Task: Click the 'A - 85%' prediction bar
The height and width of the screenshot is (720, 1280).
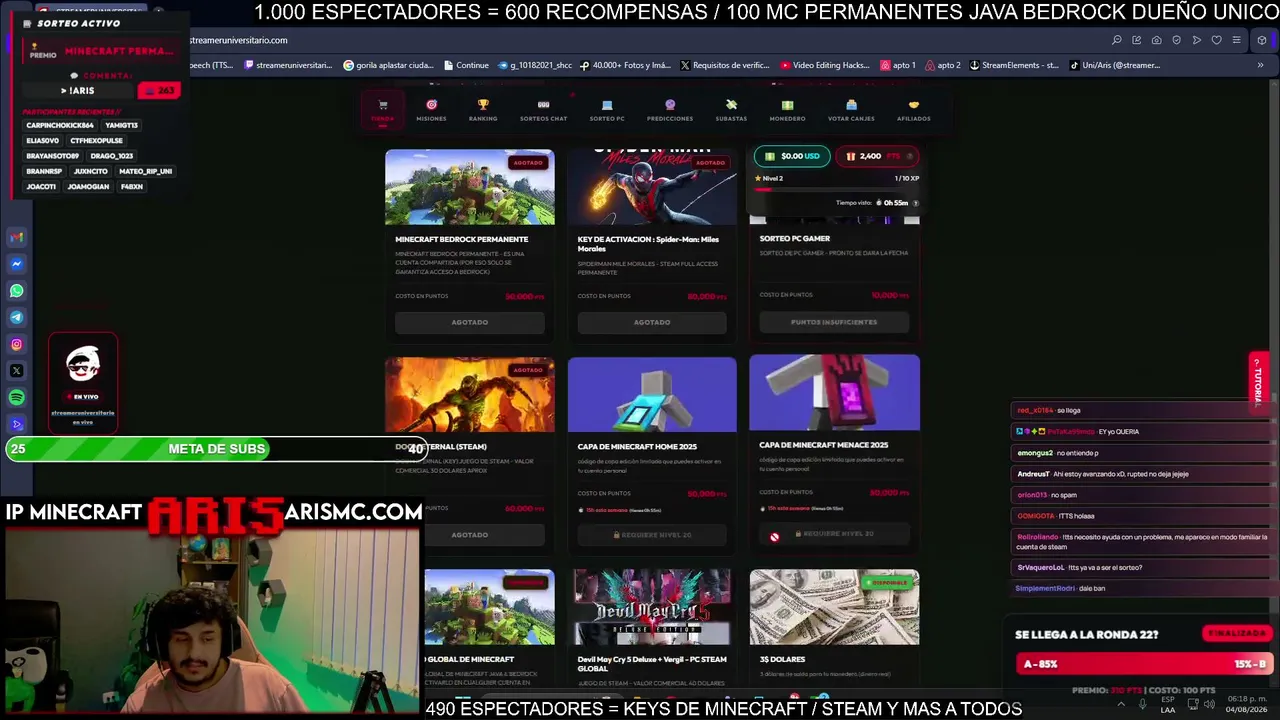Action: (x=1143, y=664)
